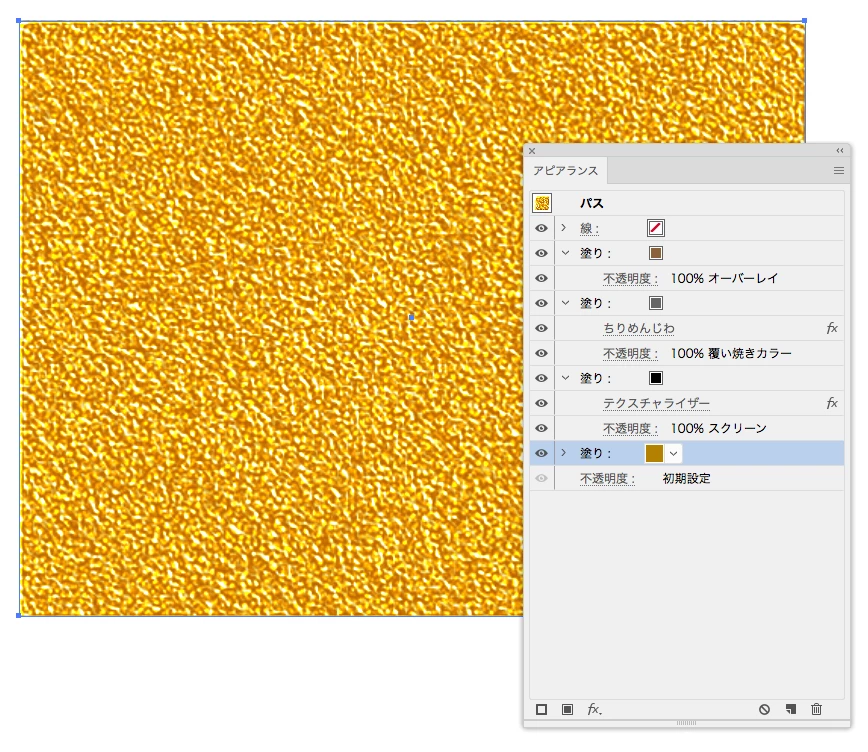This screenshot has width=868, height=752.
Task: Duplicate selected item icon
Action: click(790, 709)
